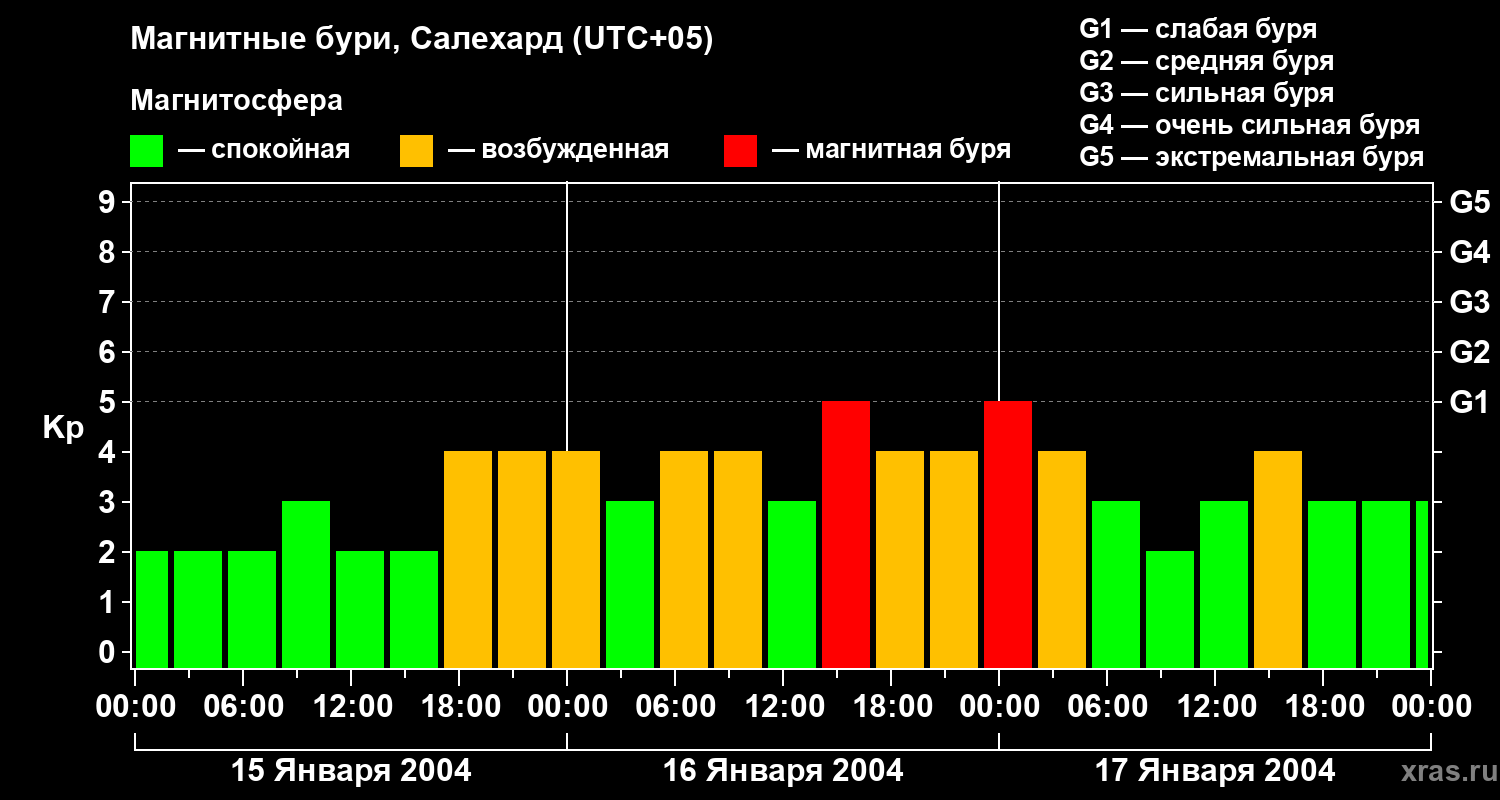Click the only Kp 2 green bar on 17 Января
This screenshot has width=1500, height=800.
(x=1170, y=609)
